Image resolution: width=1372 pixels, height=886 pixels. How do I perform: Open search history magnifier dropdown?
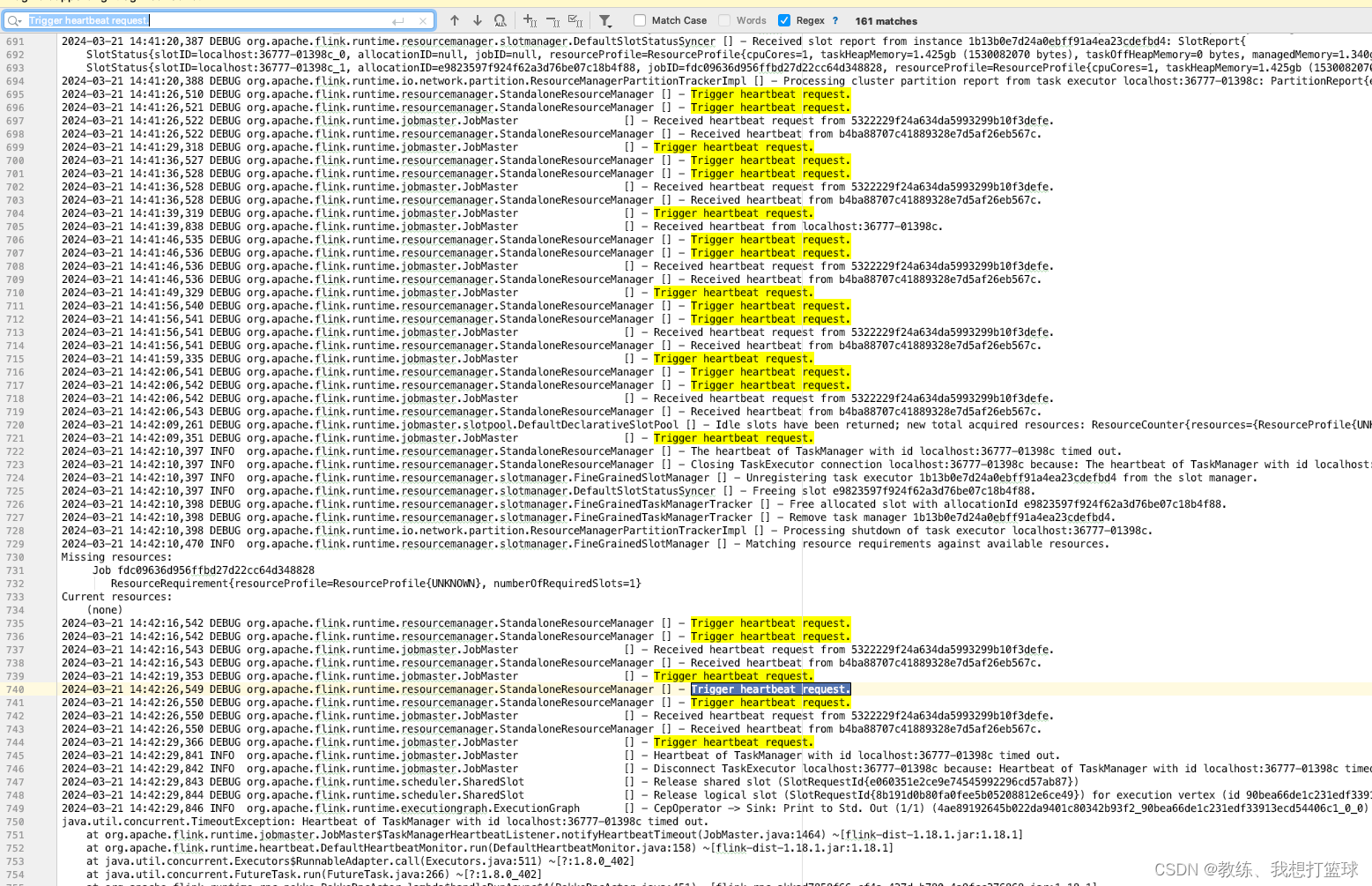(14, 20)
